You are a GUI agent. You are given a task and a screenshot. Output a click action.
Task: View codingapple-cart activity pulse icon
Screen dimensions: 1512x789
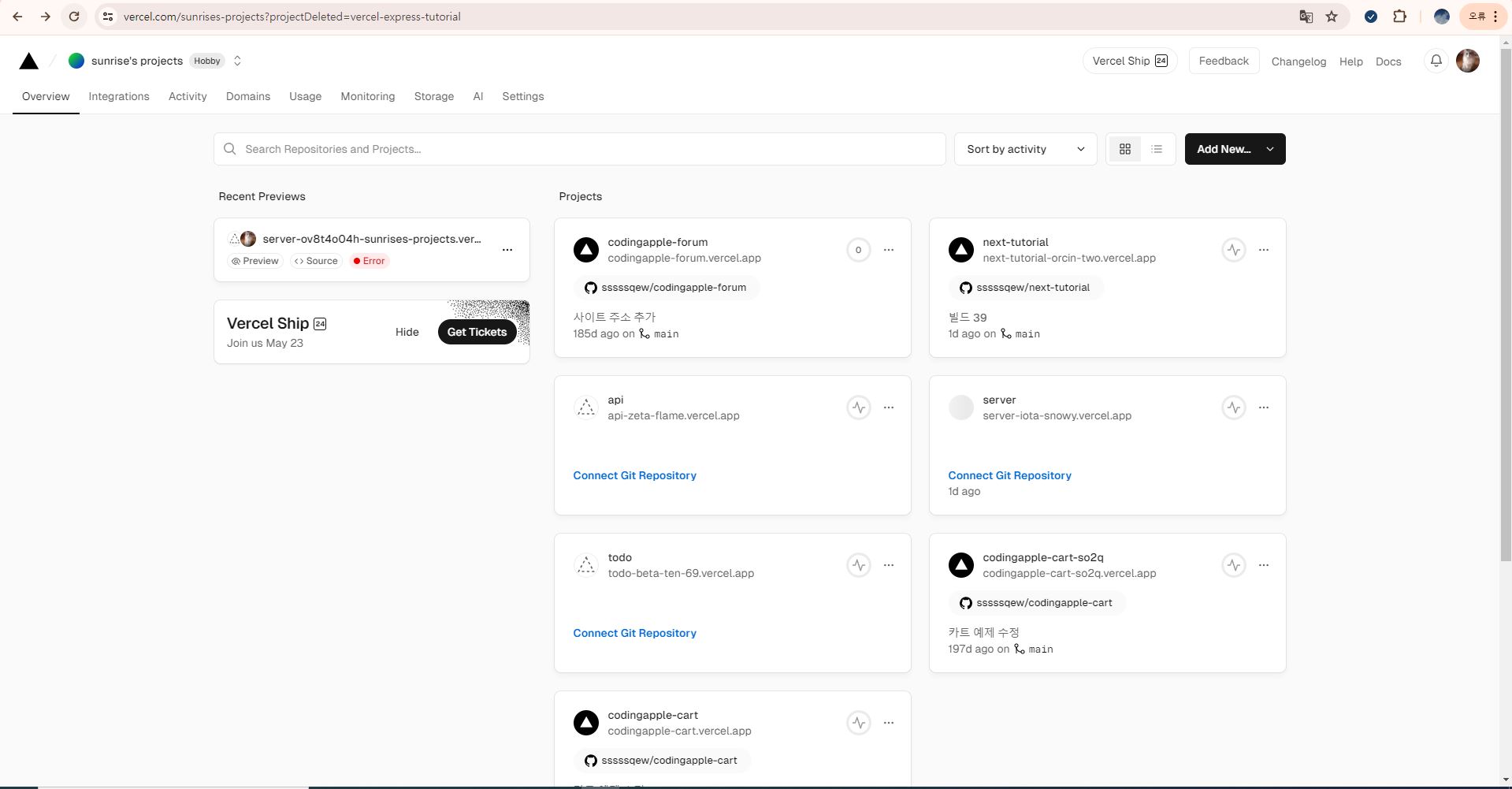tap(859, 723)
